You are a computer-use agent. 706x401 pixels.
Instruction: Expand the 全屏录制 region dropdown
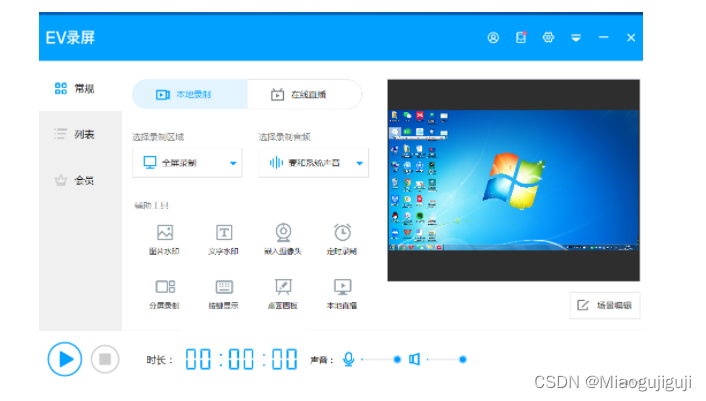187,162
